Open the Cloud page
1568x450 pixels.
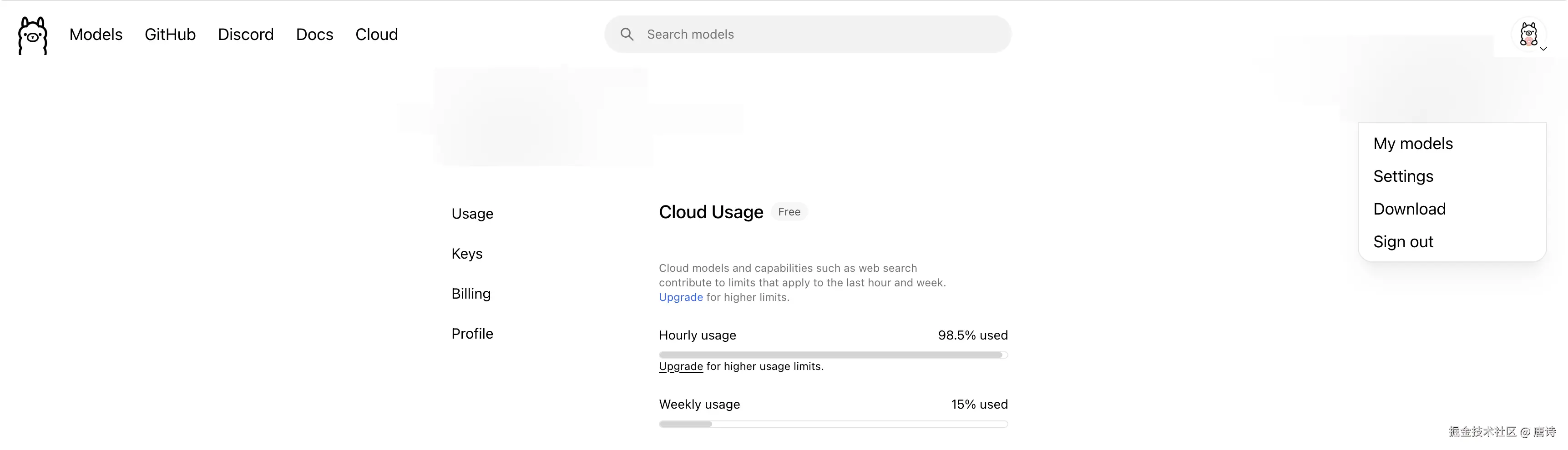tap(376, 35)
